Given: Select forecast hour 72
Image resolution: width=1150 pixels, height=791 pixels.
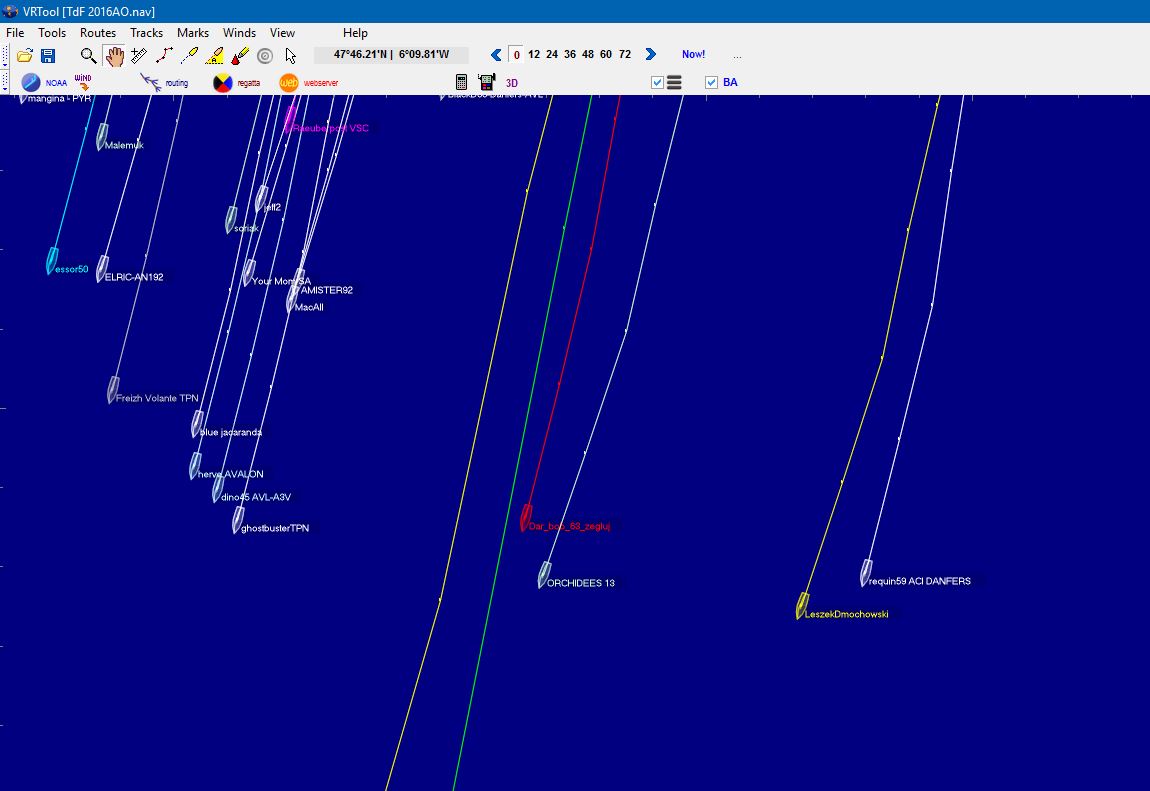Looking at the screenshot, I should (x=625, y=54).
